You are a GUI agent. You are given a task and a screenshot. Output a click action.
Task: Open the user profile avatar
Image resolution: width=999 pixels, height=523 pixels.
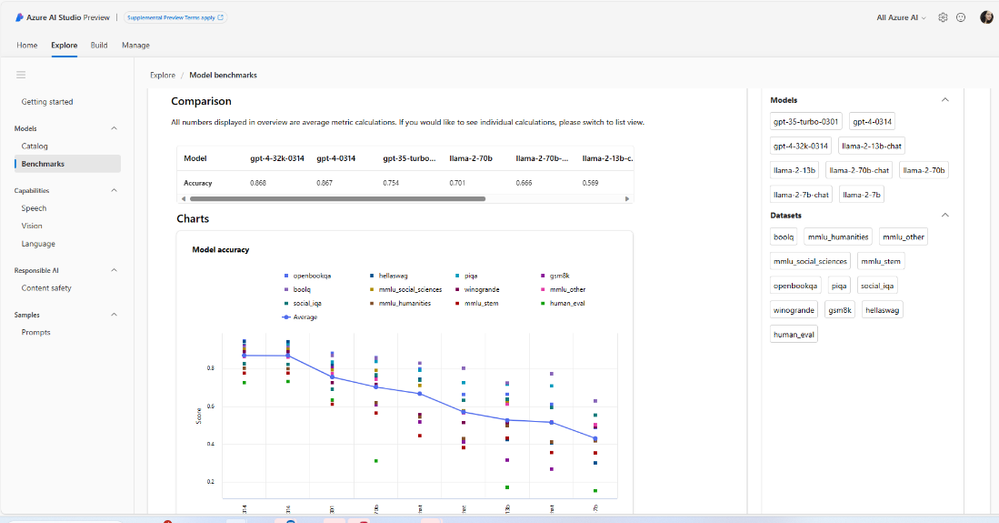pos(986,17)
